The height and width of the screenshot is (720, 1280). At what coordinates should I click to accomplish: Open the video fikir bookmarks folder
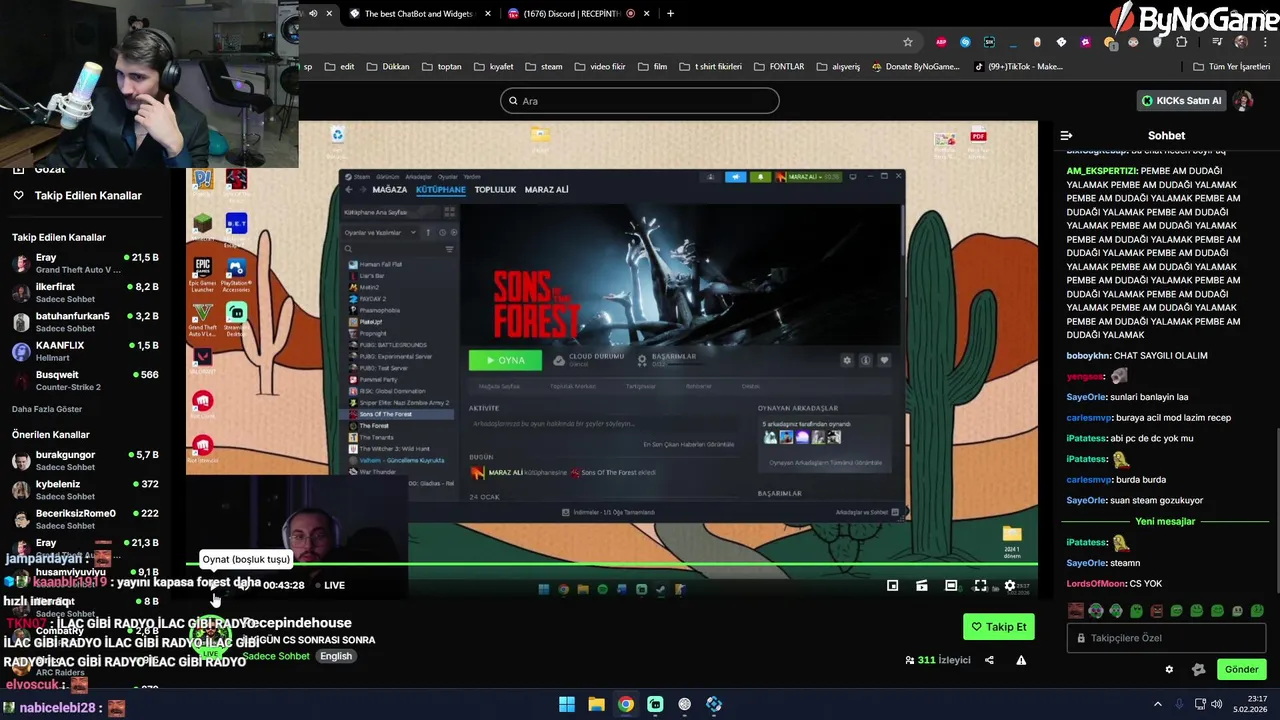600,67
